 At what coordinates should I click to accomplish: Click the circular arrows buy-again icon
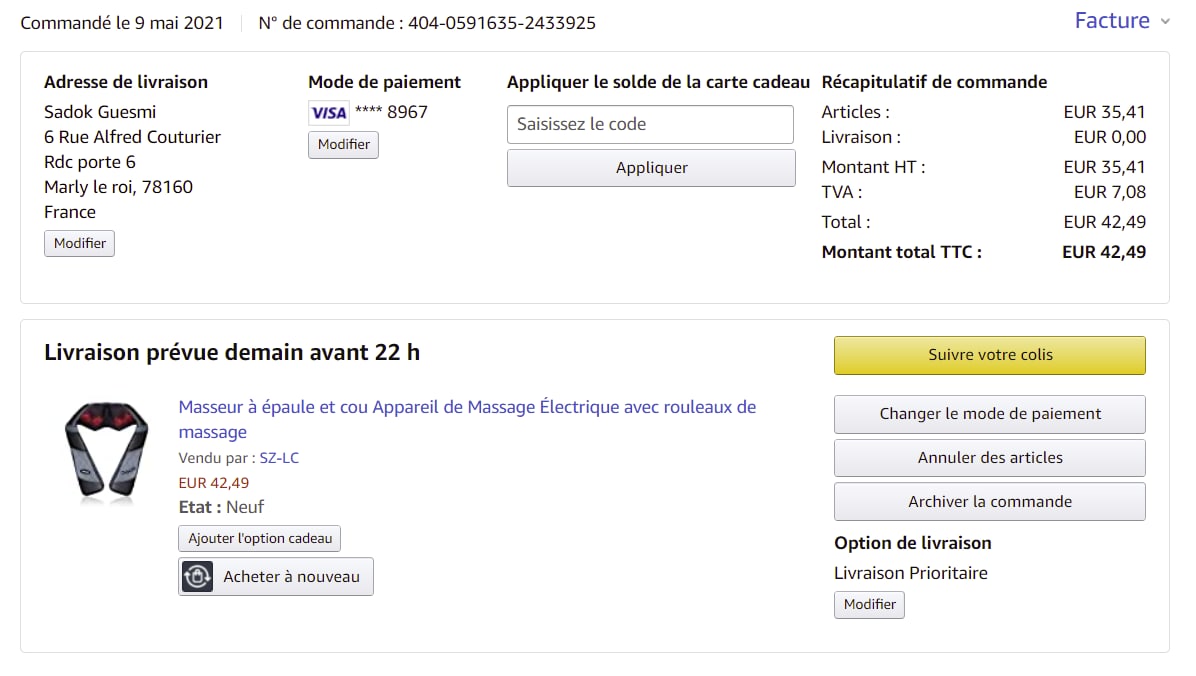coord(197,577)
